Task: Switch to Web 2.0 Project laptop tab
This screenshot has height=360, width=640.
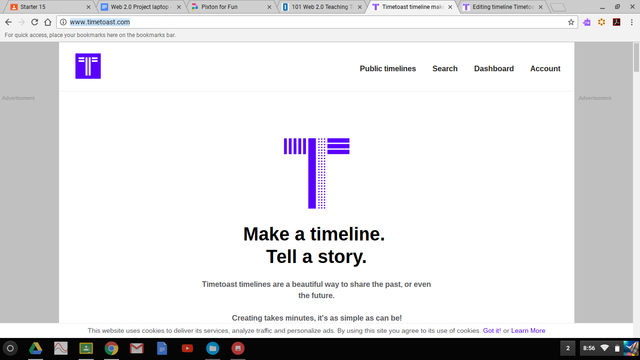Action: 140,7
